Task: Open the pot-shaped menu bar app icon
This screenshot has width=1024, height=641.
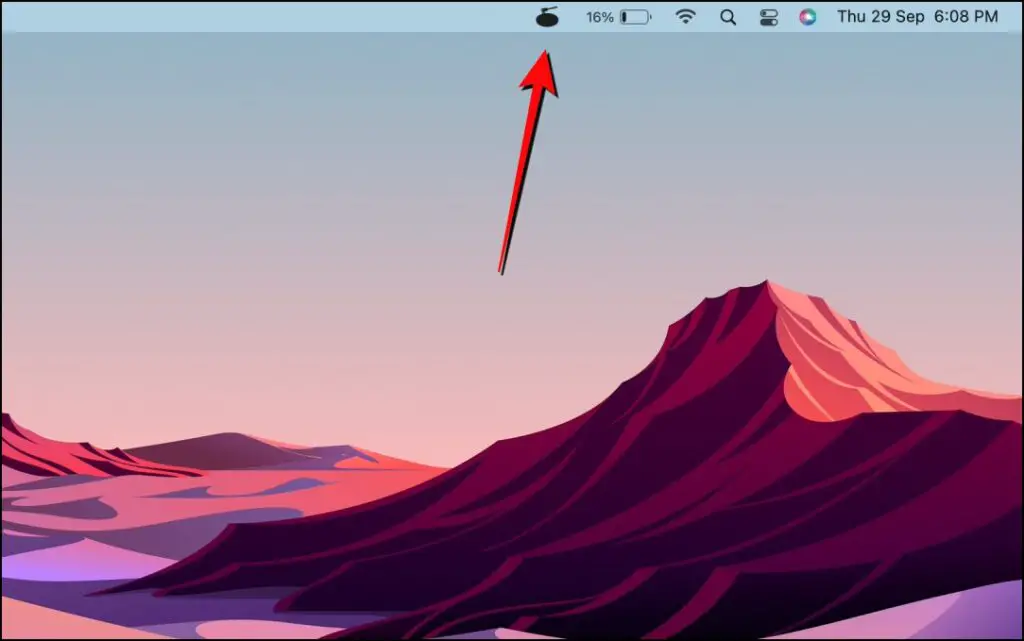Action: [547, 17]
